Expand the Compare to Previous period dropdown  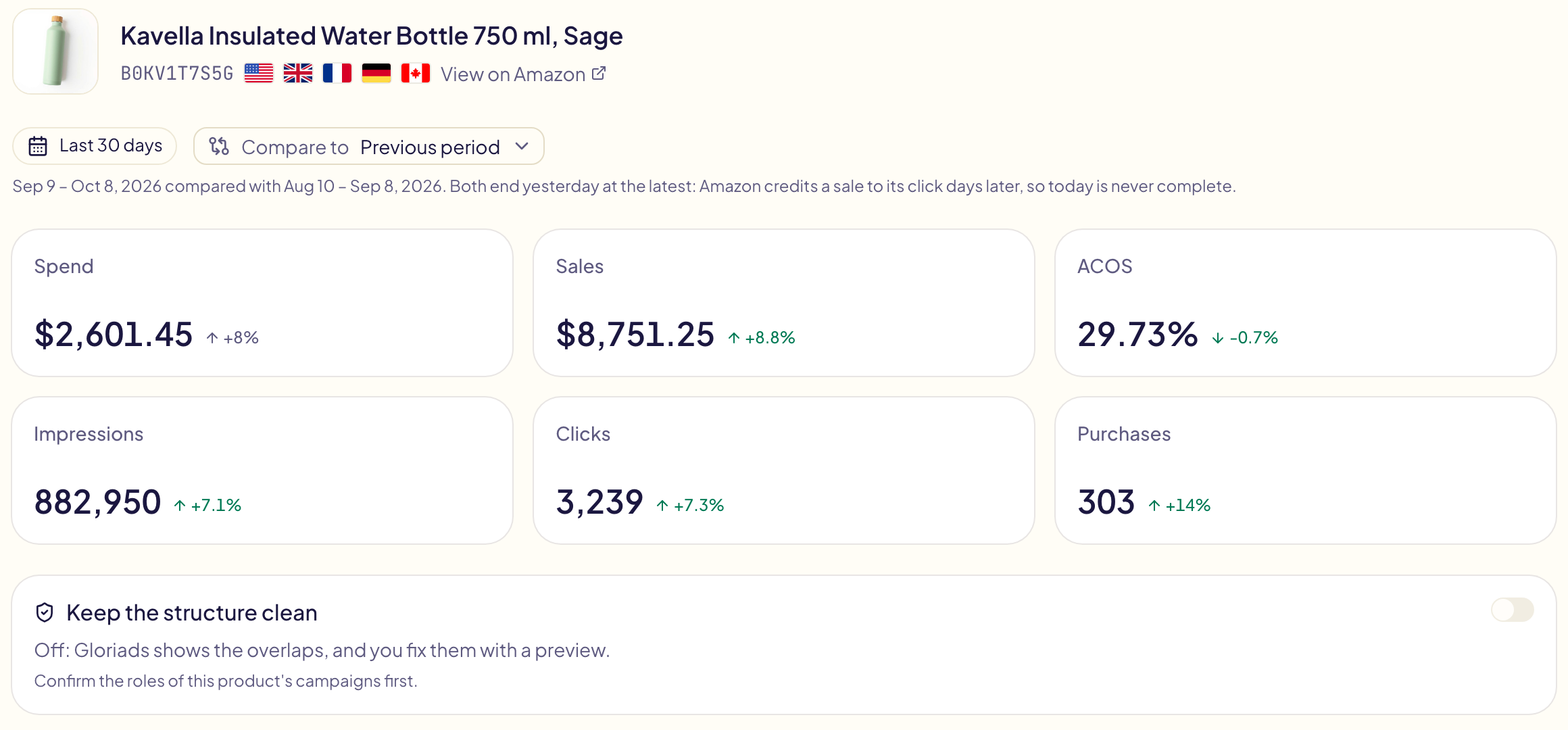coord(369,146)
